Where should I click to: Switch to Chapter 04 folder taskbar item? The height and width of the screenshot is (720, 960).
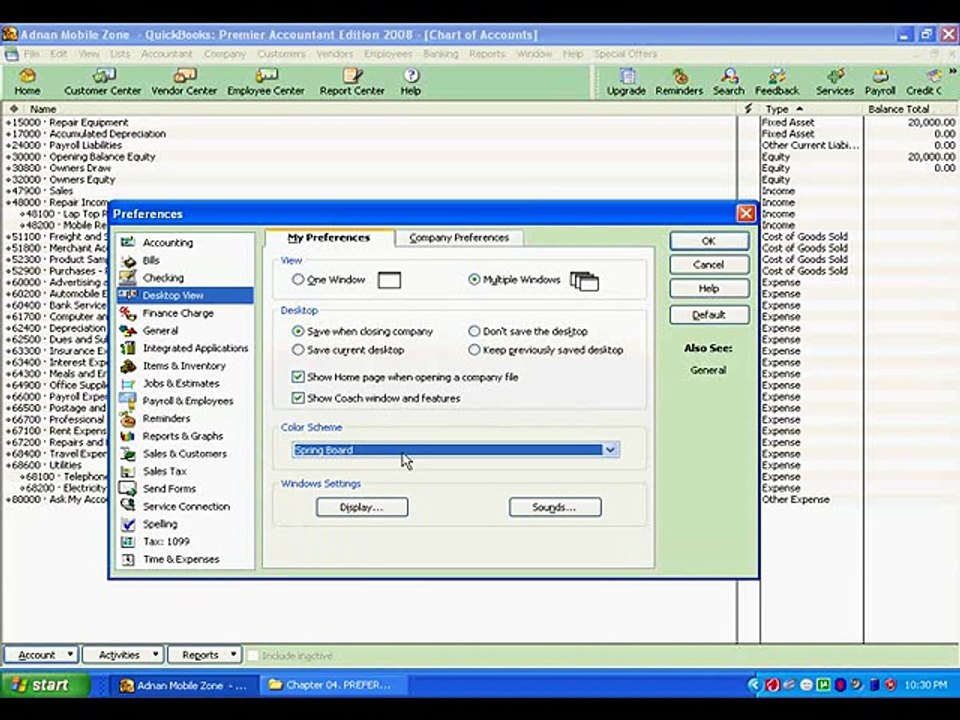(332, 685)
